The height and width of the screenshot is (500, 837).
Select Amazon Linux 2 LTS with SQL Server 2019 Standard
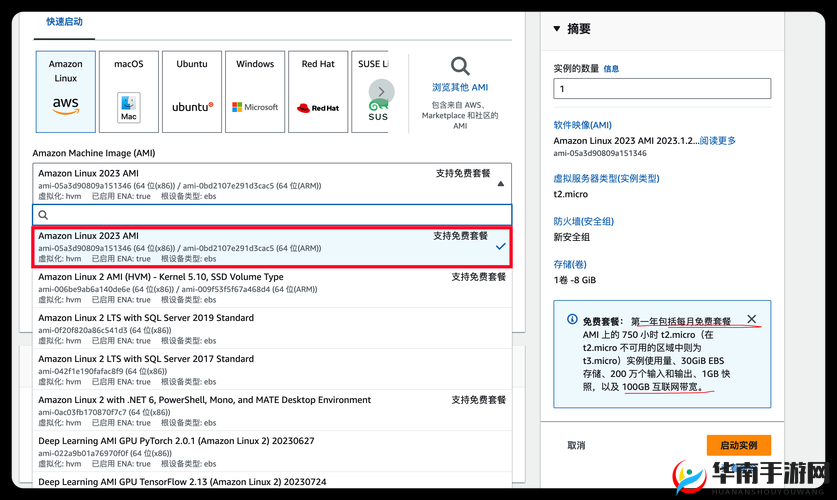pyautogui.click(x=272, y=329)
